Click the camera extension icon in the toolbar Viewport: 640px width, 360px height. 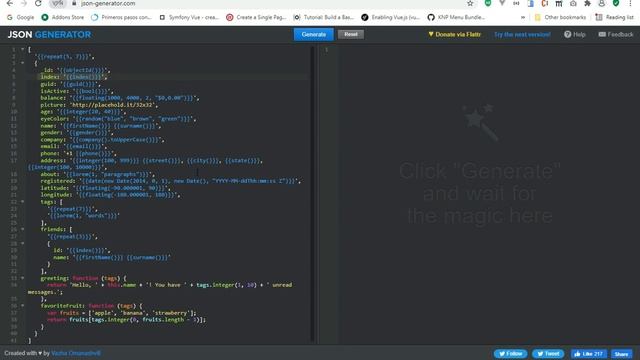tap(573, 3)
